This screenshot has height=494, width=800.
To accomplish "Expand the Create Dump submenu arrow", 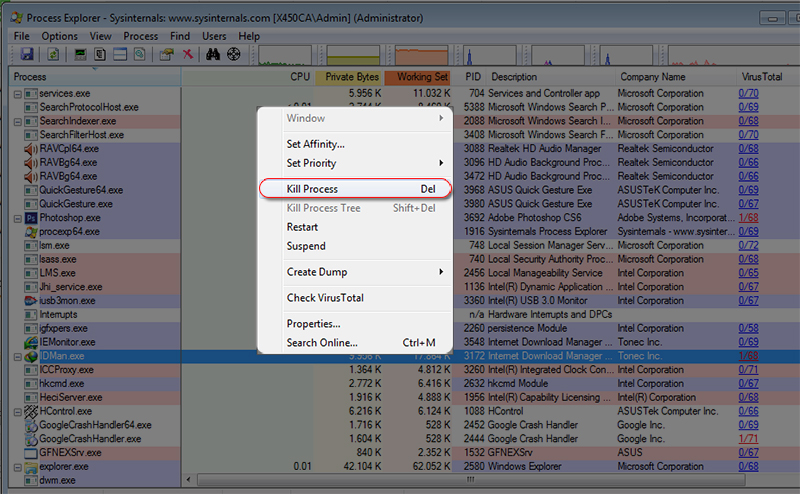I will pyautogui.click(x=441, y=272).
